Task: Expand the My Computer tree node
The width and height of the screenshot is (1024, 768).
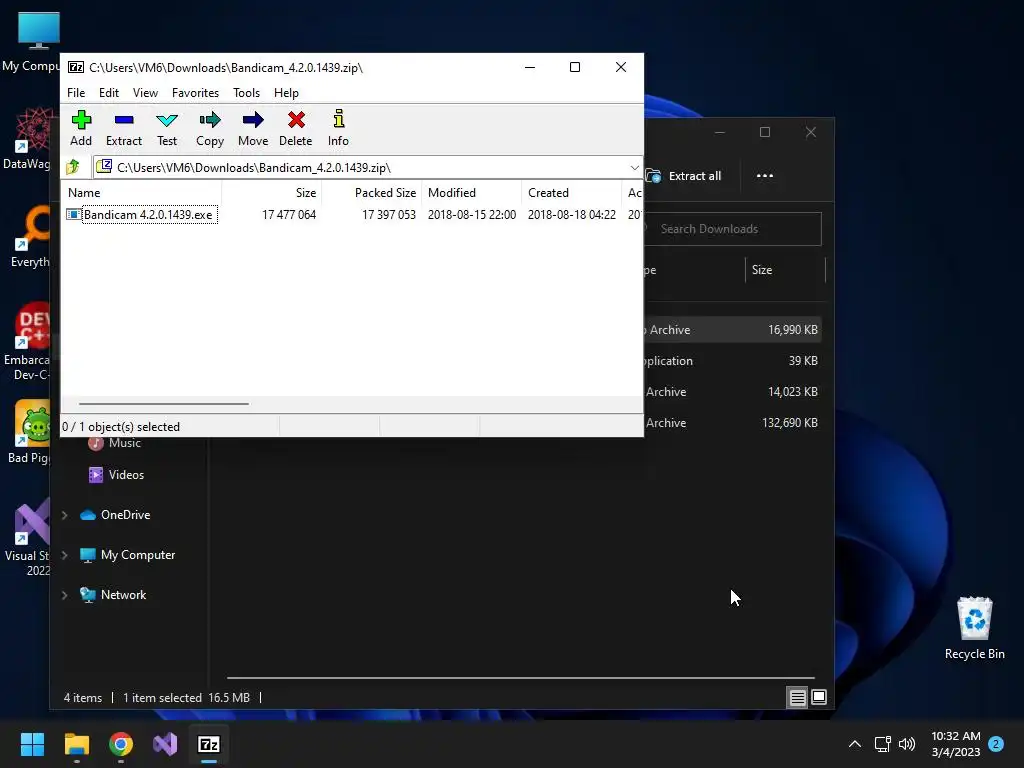Action: pos(65,555)
